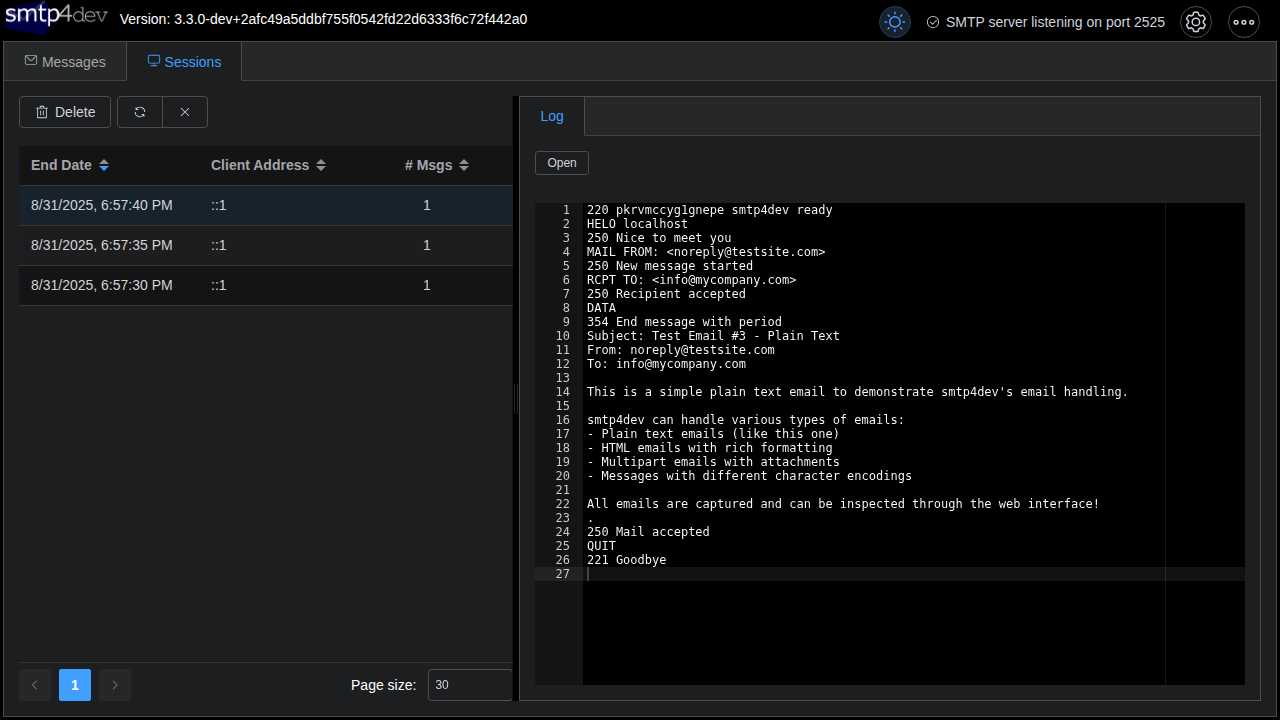Open the three-dots more menu
This screenshot has height=720, width=1280.
[1244, 21]
